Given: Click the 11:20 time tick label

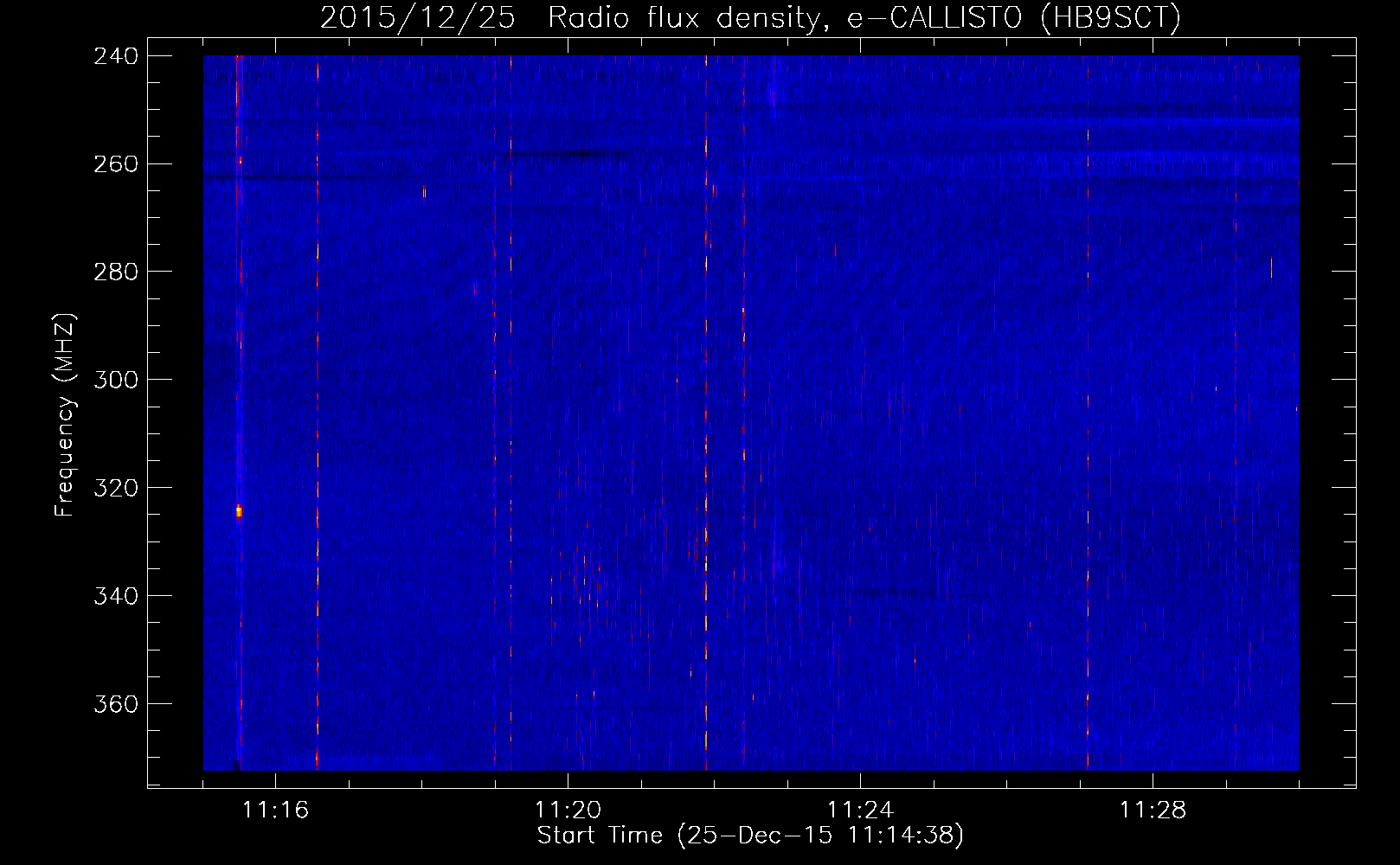Looking at the screenshot, I should click(568, 811).
